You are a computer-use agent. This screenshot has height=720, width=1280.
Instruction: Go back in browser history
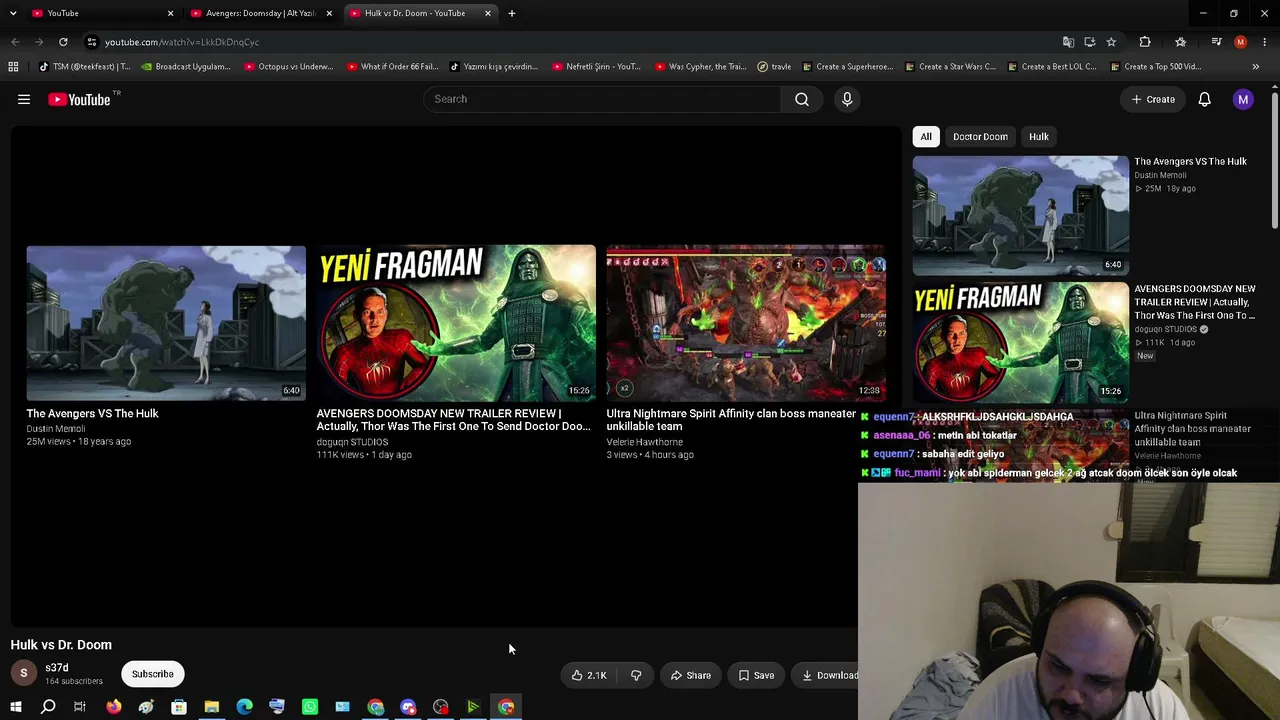(15, 42)
